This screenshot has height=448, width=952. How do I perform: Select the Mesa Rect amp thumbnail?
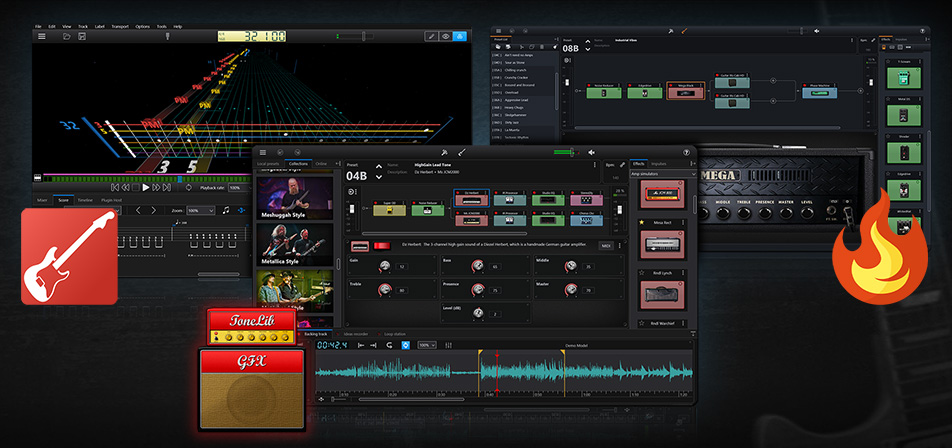pyautogui.click(x=662, y=245)
